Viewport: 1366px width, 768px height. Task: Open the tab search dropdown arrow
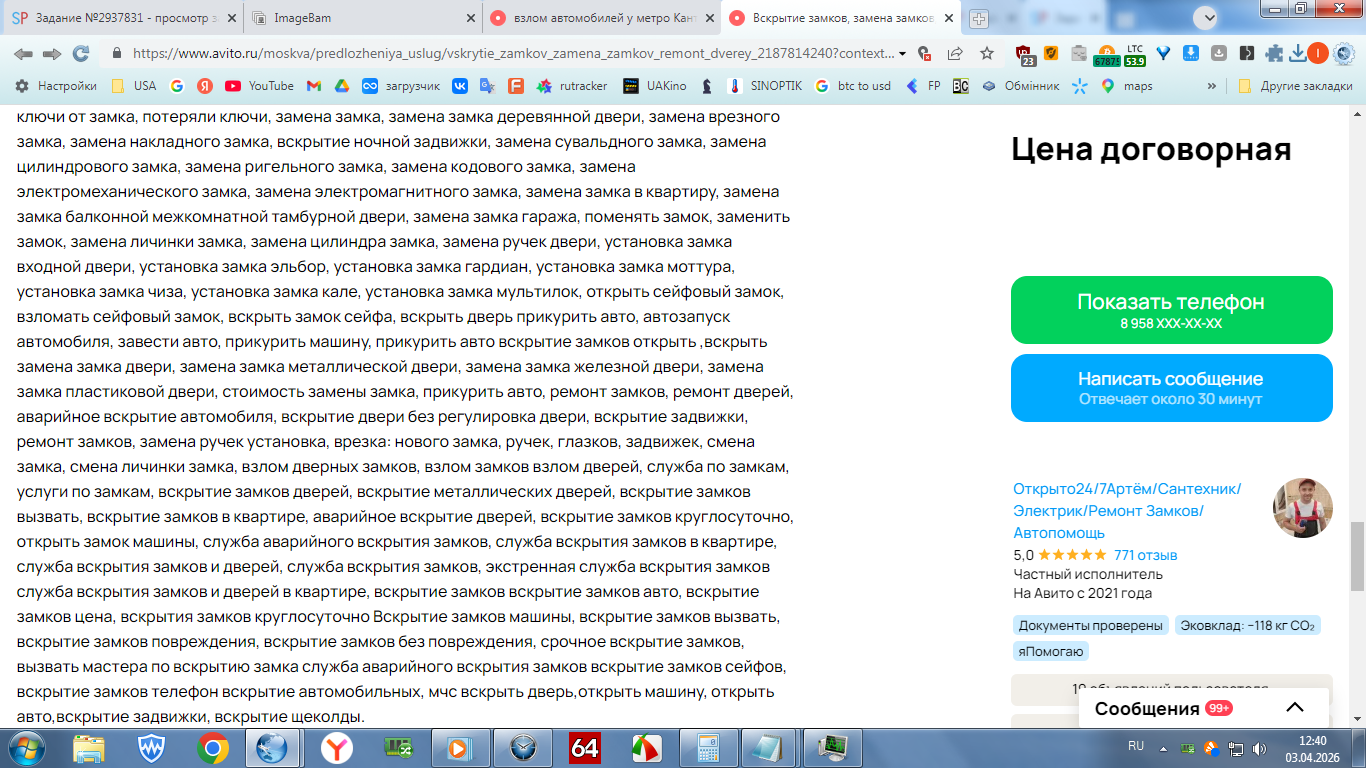point(1211,17)
